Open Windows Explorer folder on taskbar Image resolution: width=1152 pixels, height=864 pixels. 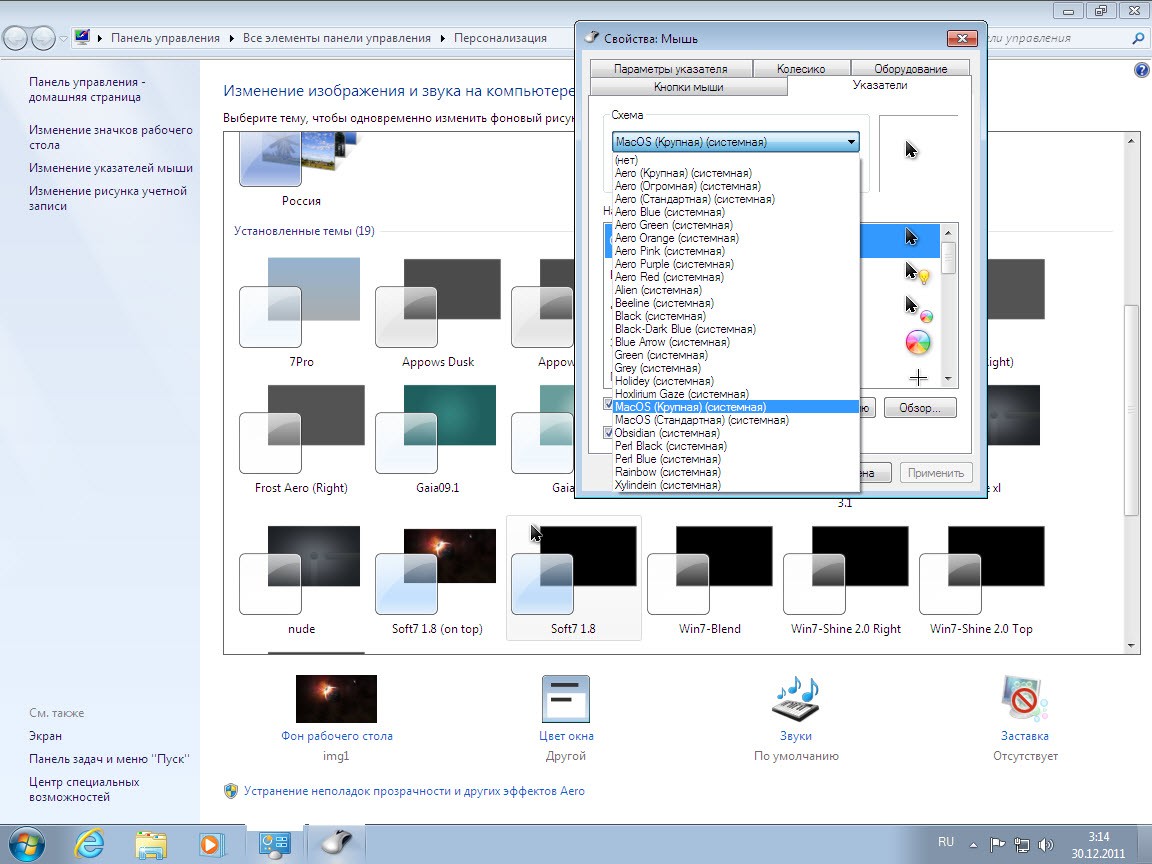pyautogui.click(x=151, y=845)
